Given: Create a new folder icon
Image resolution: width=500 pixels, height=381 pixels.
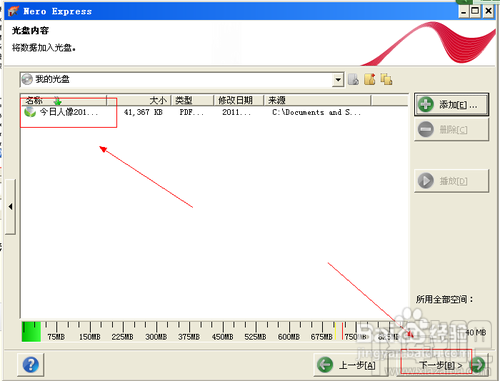Looking at the screenshot, I should [x=370, y=79].
